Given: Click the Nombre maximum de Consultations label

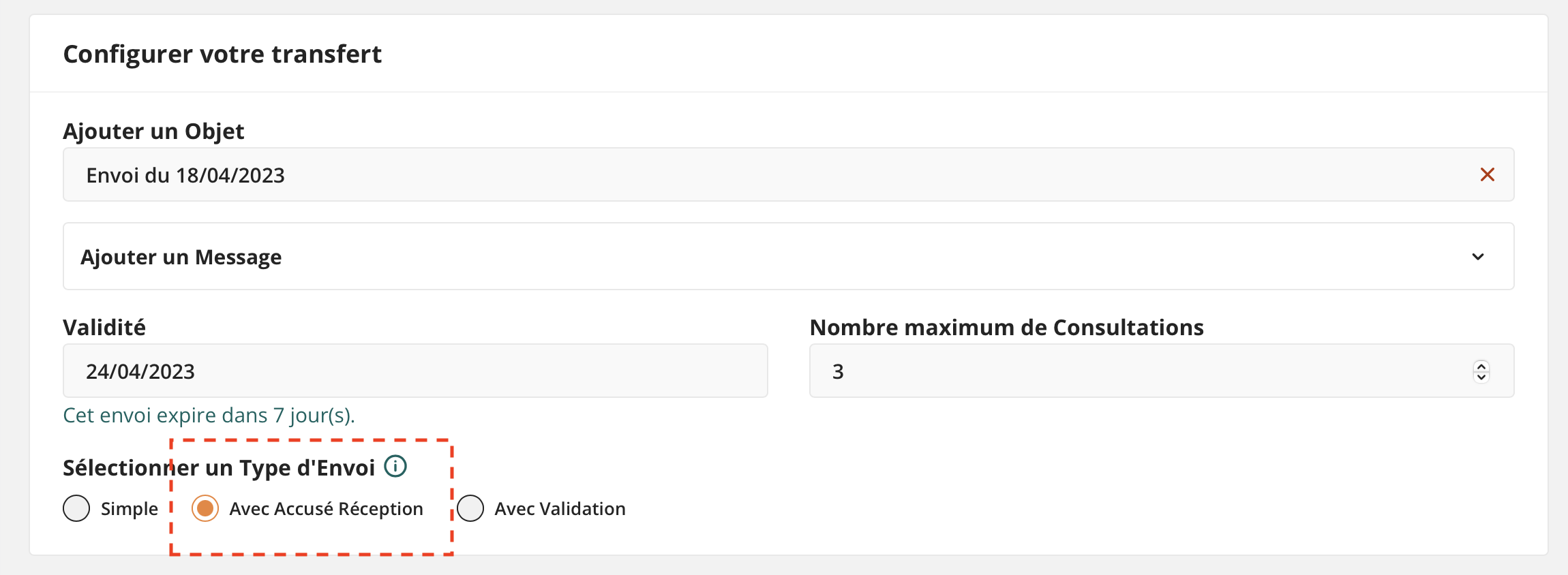Looking at the screenshot, I should (x=1006, y=328).
